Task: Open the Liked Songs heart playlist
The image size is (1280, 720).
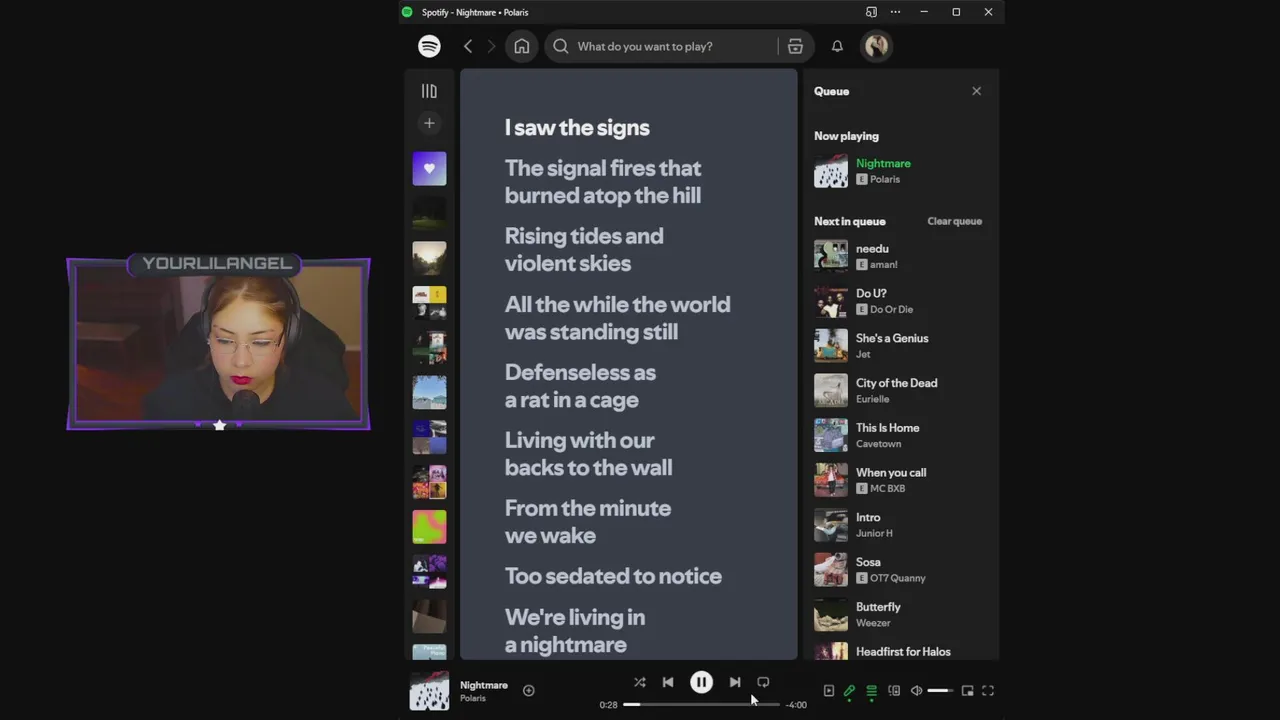Action: click(429, 169)
